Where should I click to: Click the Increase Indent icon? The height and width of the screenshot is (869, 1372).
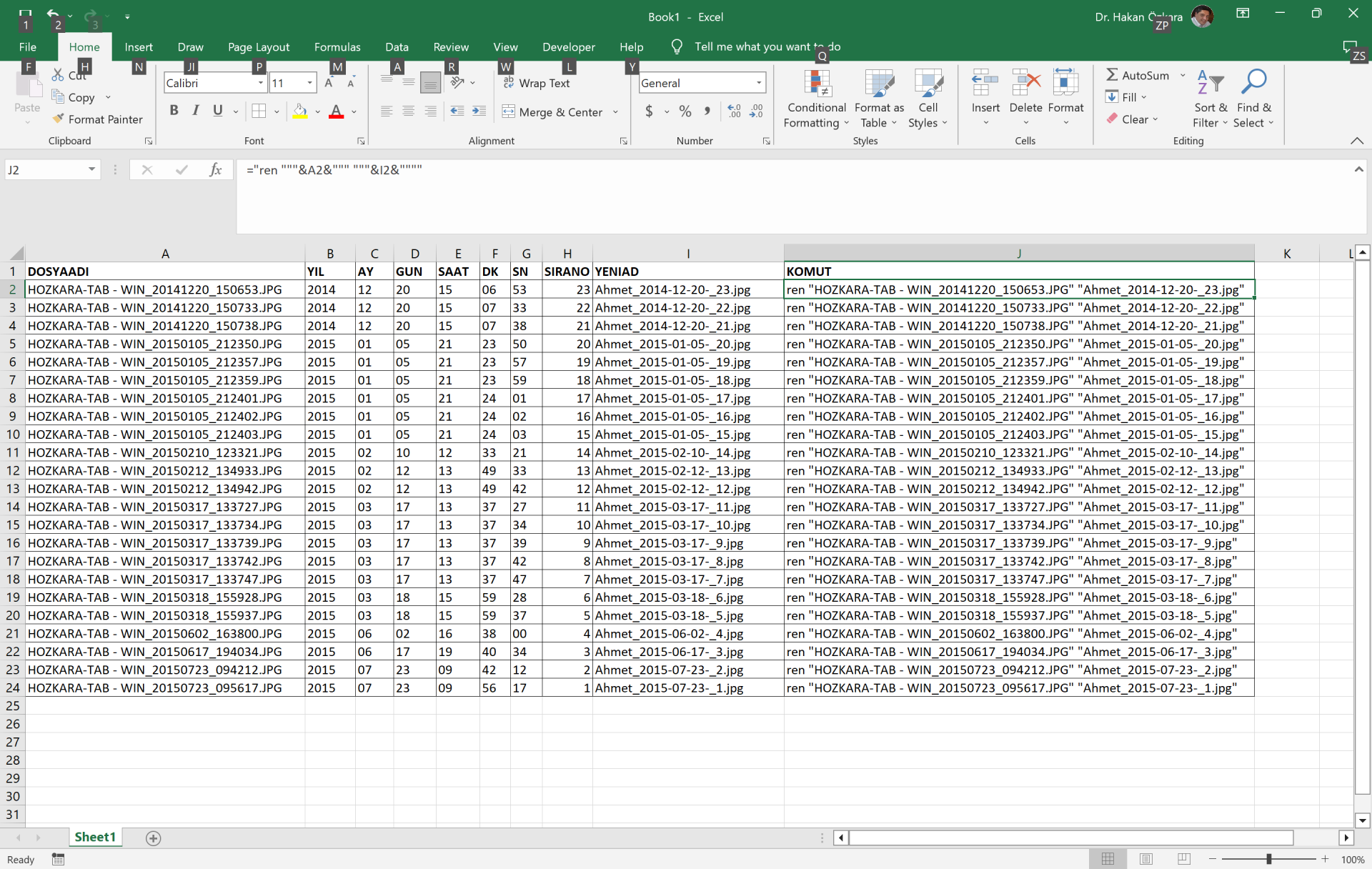pyautogui.click(x=479, y=111)
